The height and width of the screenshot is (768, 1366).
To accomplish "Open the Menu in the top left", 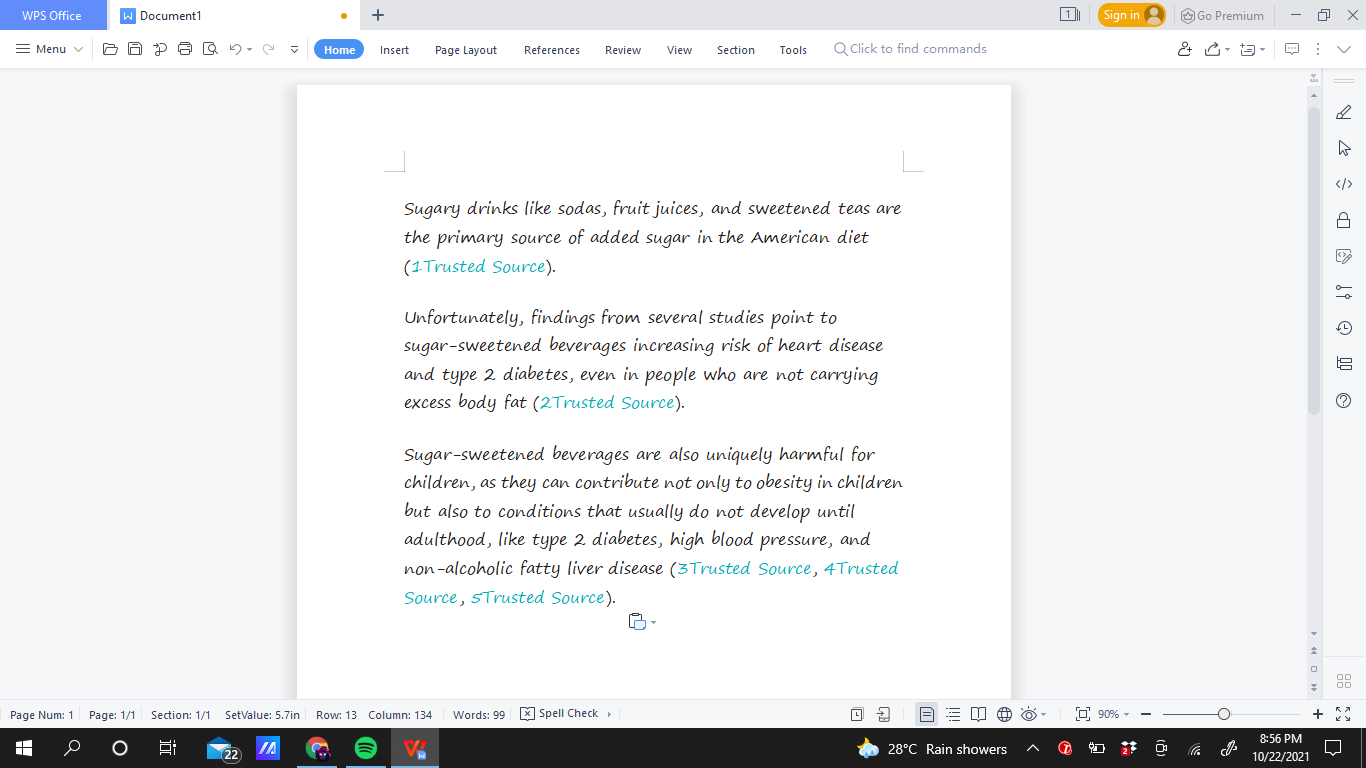I will 47,49.
